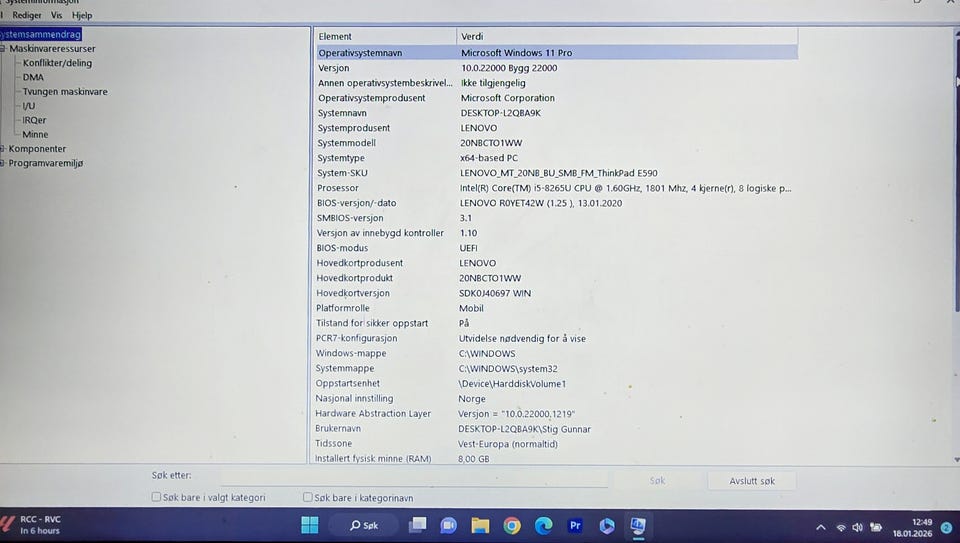This screenshot has width=960, height=543.
Task: Select Konflikter/deling in the tree
Action: coord(58,62)
